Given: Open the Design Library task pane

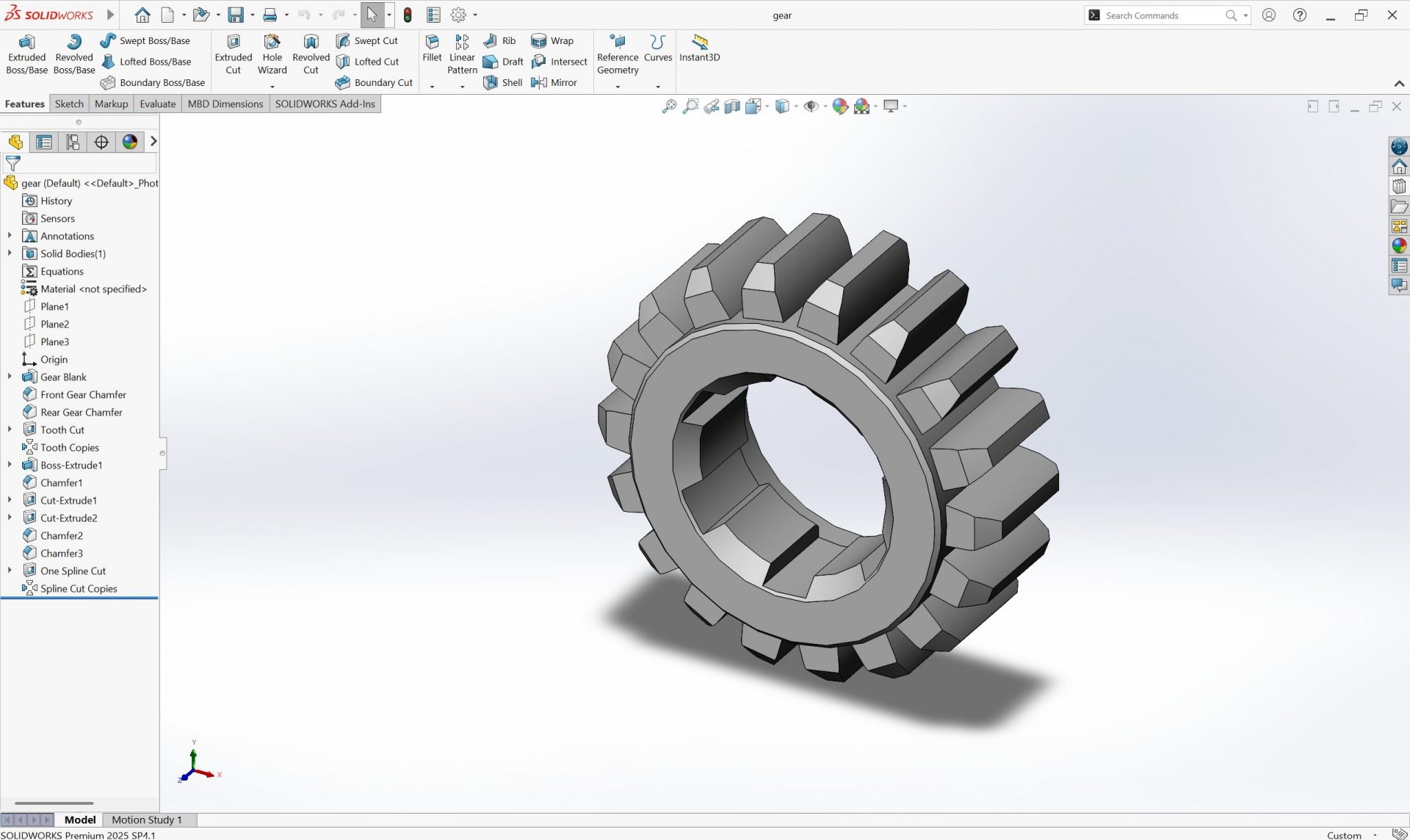Looking at the screenshot, I should (x=1399, y=186).
